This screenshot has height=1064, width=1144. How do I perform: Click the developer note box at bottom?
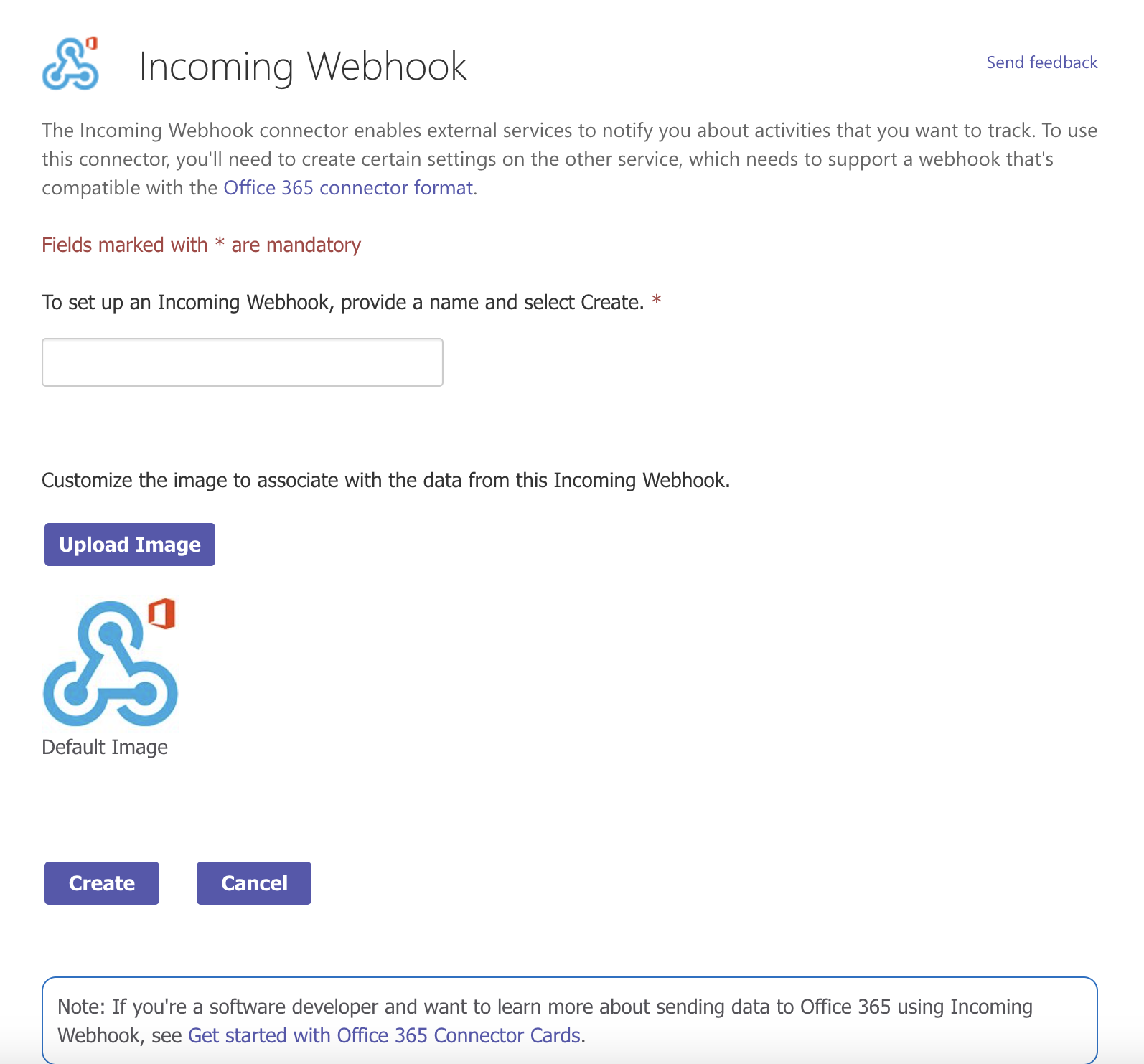(x=570, y=1020)
